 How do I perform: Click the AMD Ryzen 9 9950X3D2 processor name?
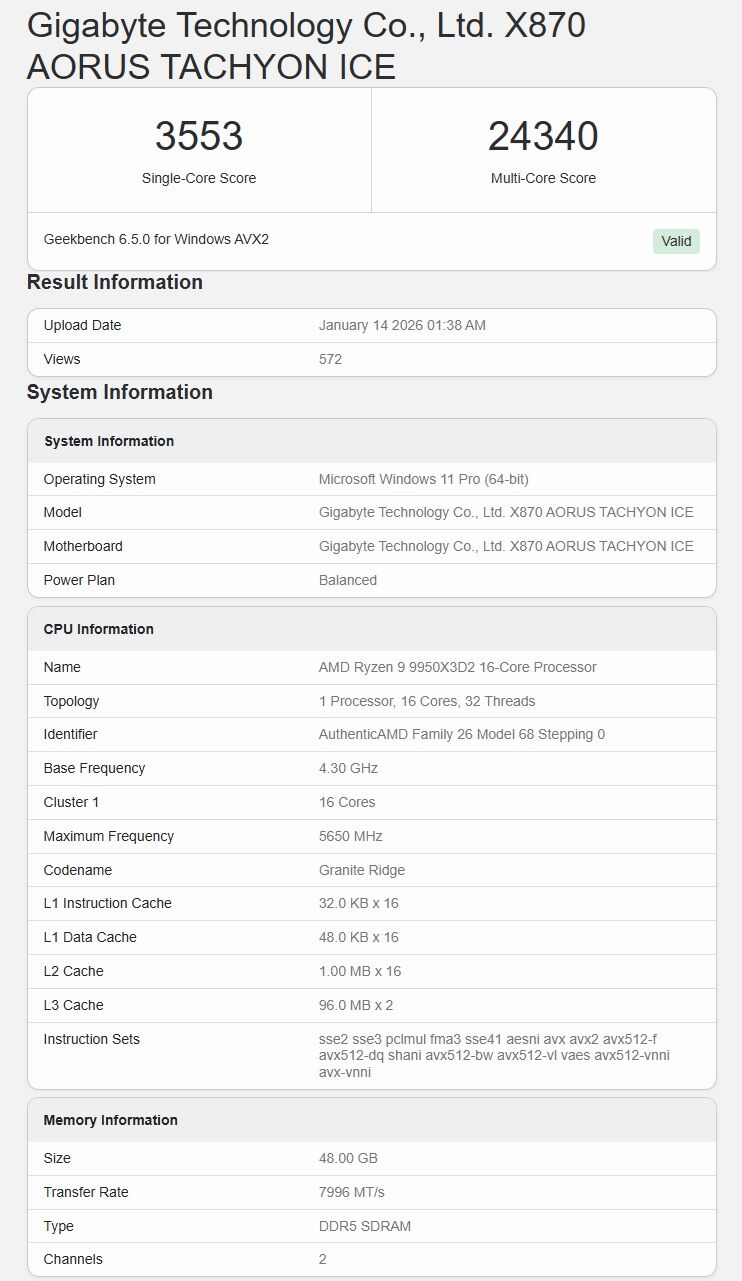[457, 667]
